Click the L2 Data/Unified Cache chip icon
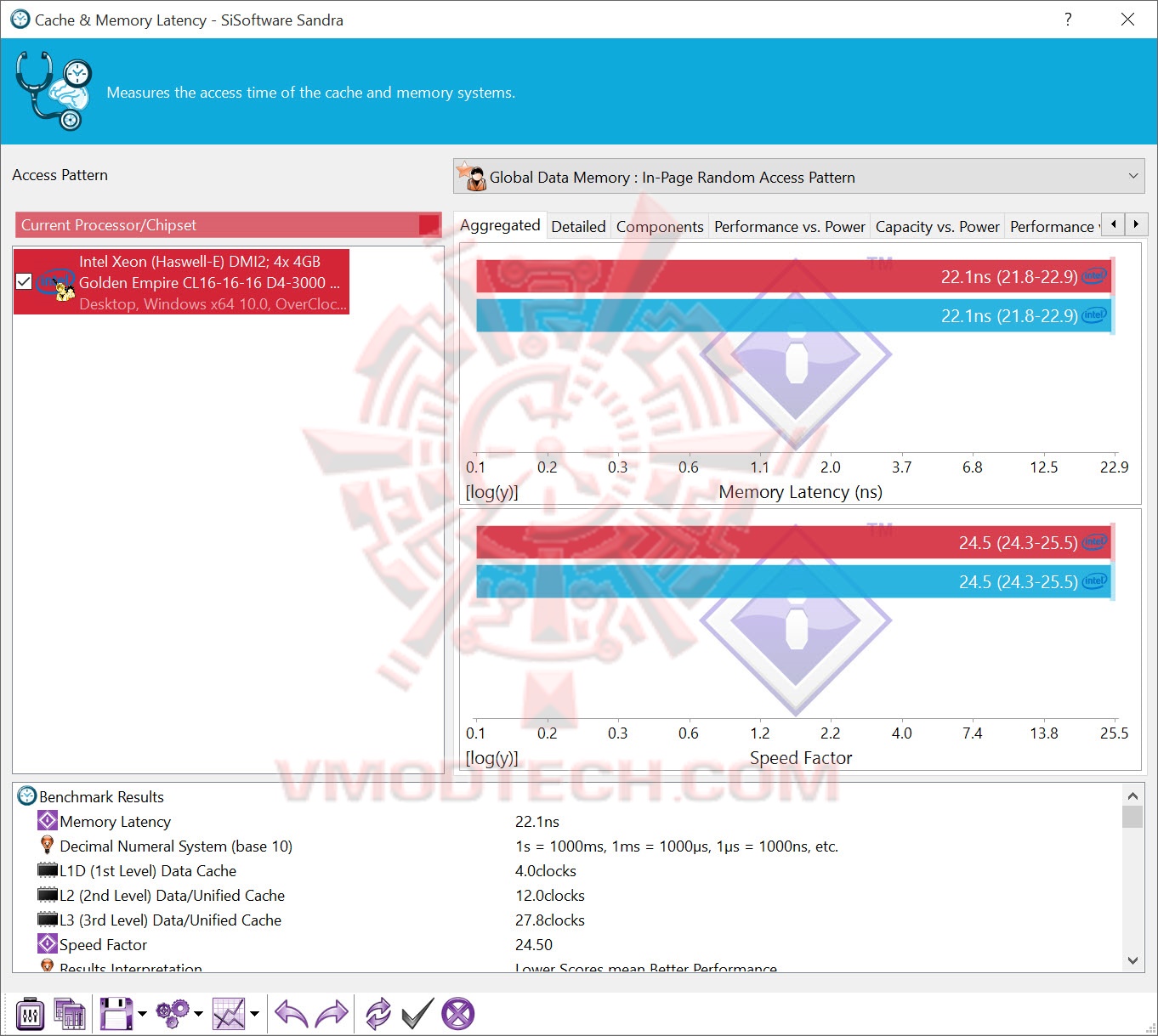 [48, 895]
